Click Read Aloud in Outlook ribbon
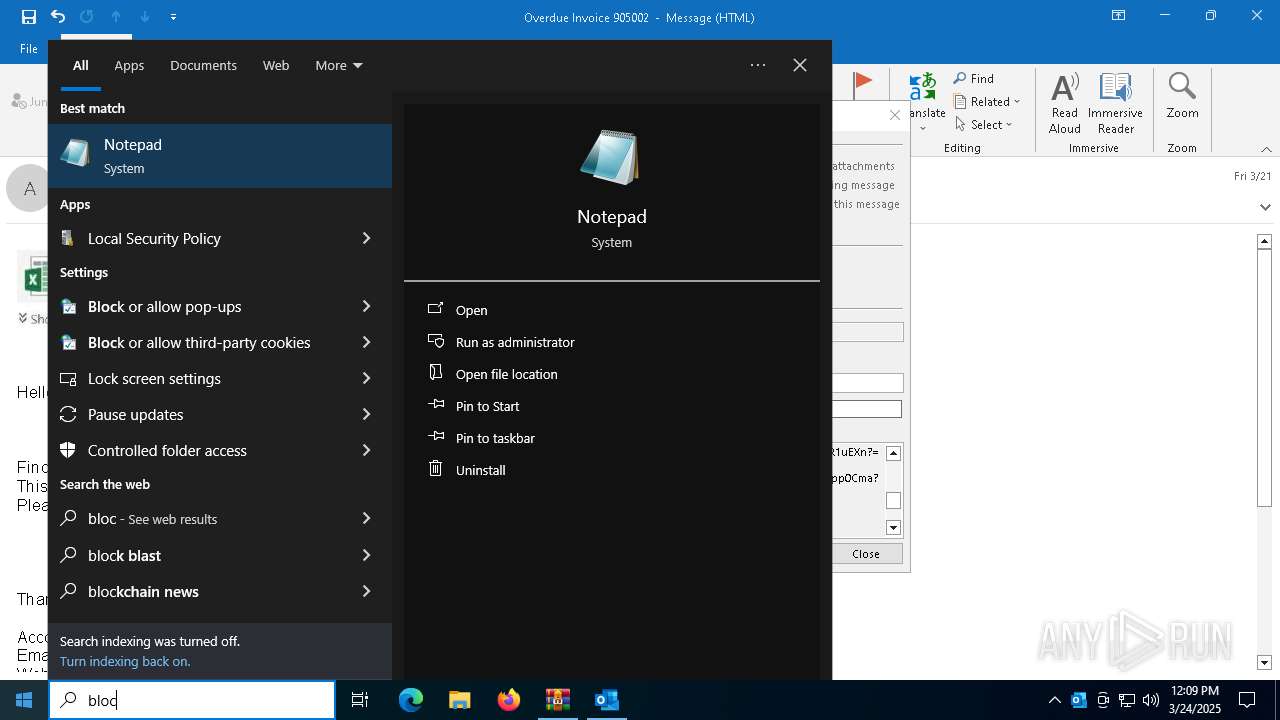 point(1065,103)
